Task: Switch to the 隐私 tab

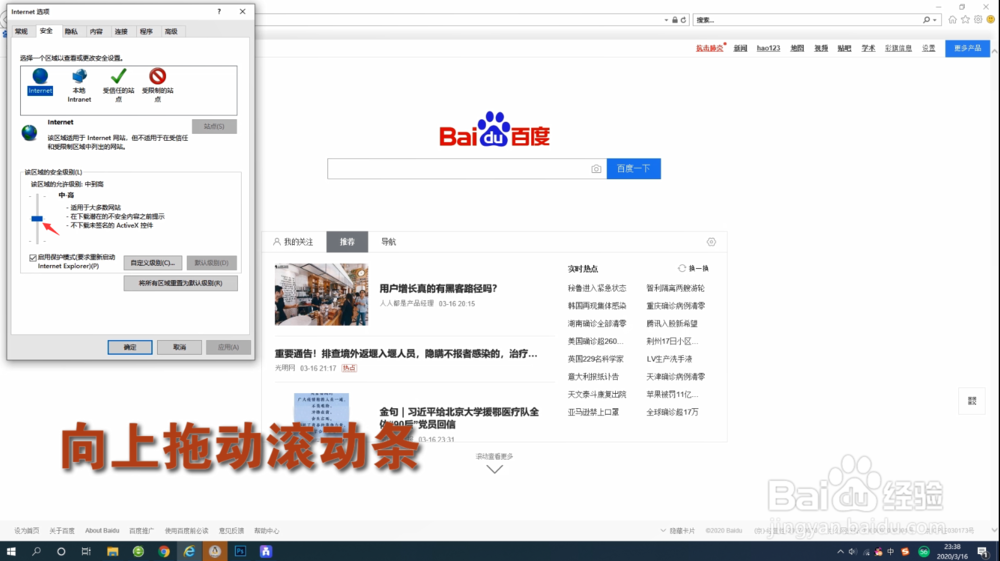Action: click(x=71, y=31)
